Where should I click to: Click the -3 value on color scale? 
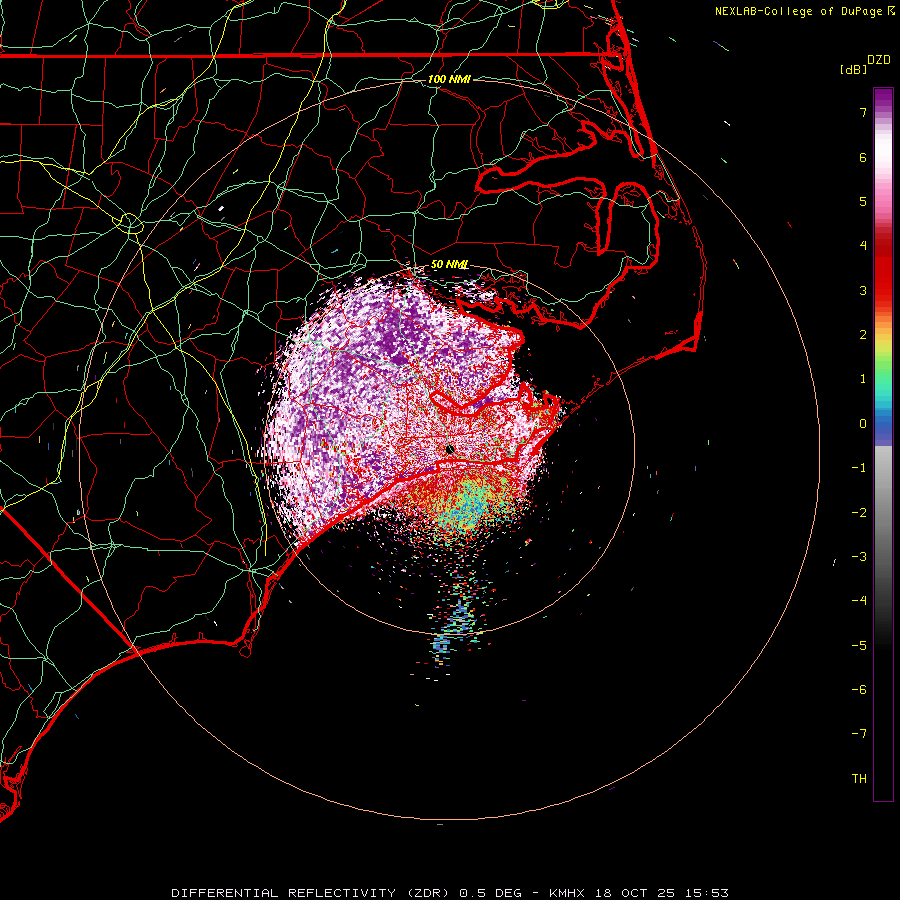[859, 557]
